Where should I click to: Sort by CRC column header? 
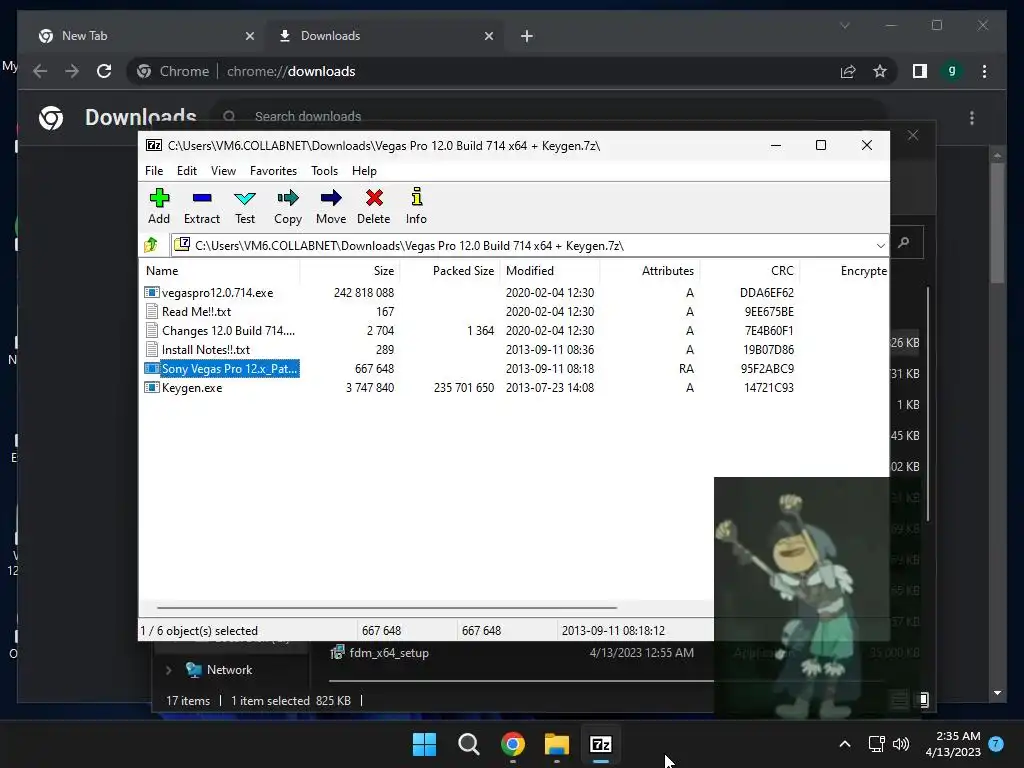[x=750, y=270]
